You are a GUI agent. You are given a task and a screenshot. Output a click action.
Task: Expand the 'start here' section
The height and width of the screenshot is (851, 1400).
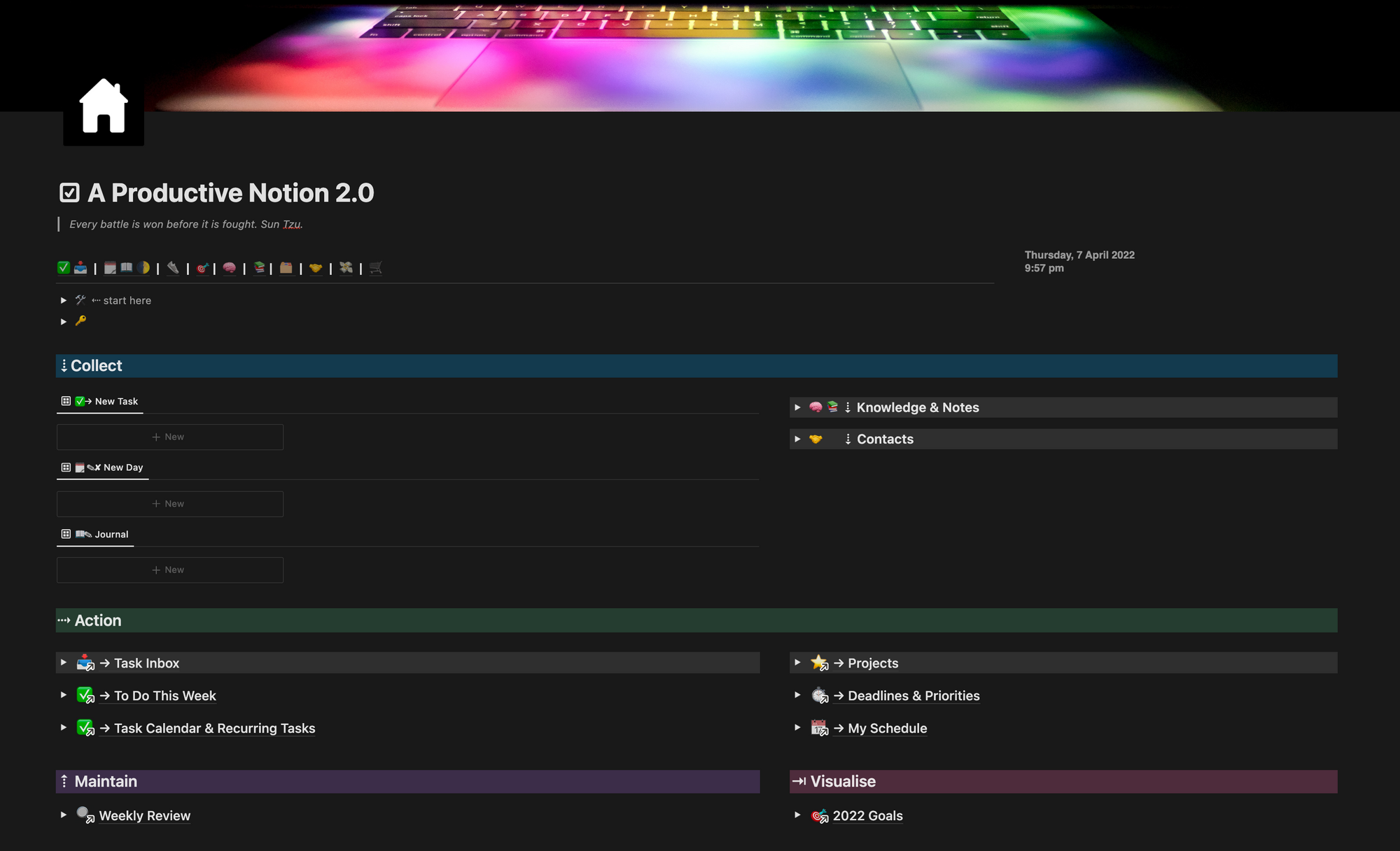pyautogui.click(x=63, y=300)
